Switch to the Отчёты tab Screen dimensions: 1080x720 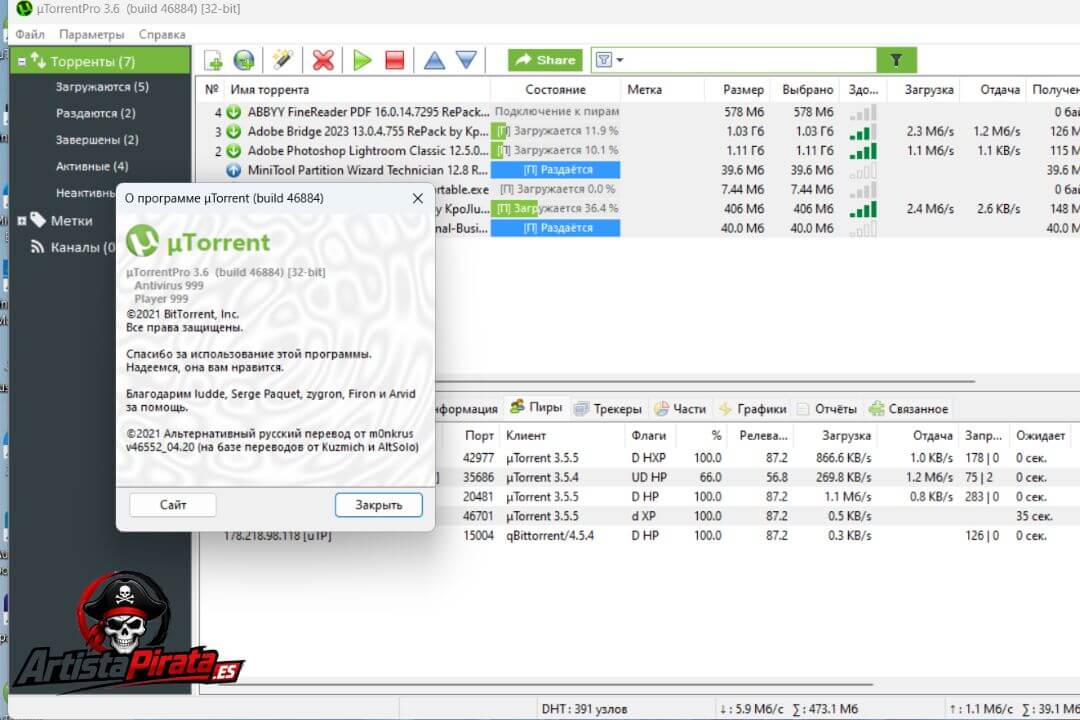coord(827,409)
